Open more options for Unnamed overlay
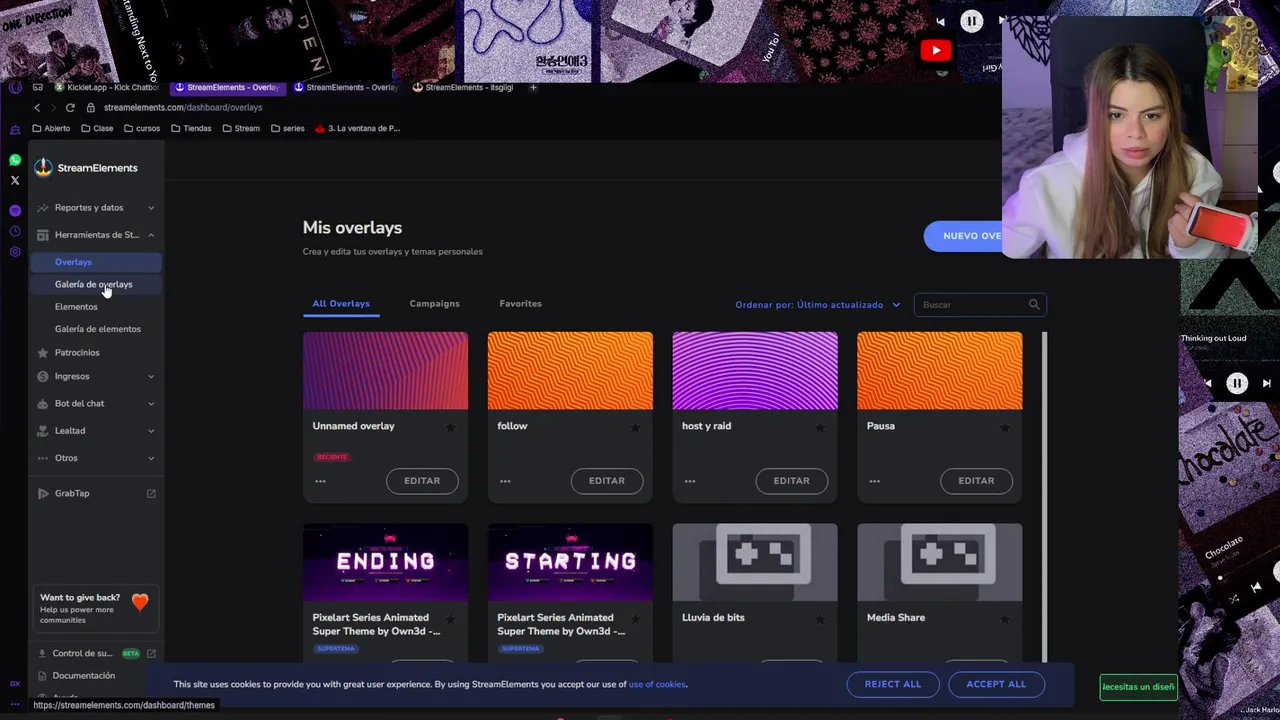This screenshot has height=720, width=1280. (x=320, y=481)
